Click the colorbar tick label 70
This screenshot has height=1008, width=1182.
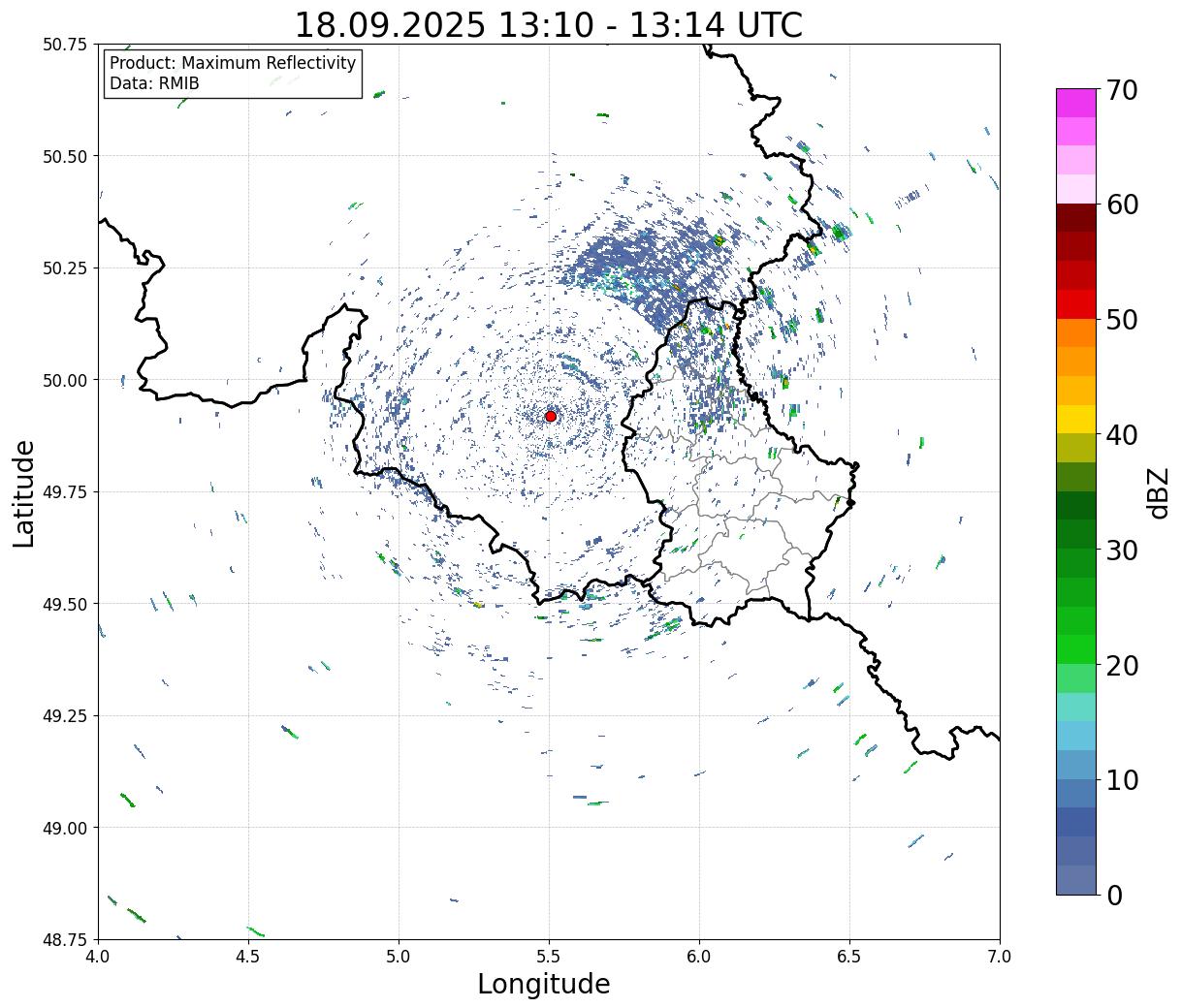(x=1122, y=90)
